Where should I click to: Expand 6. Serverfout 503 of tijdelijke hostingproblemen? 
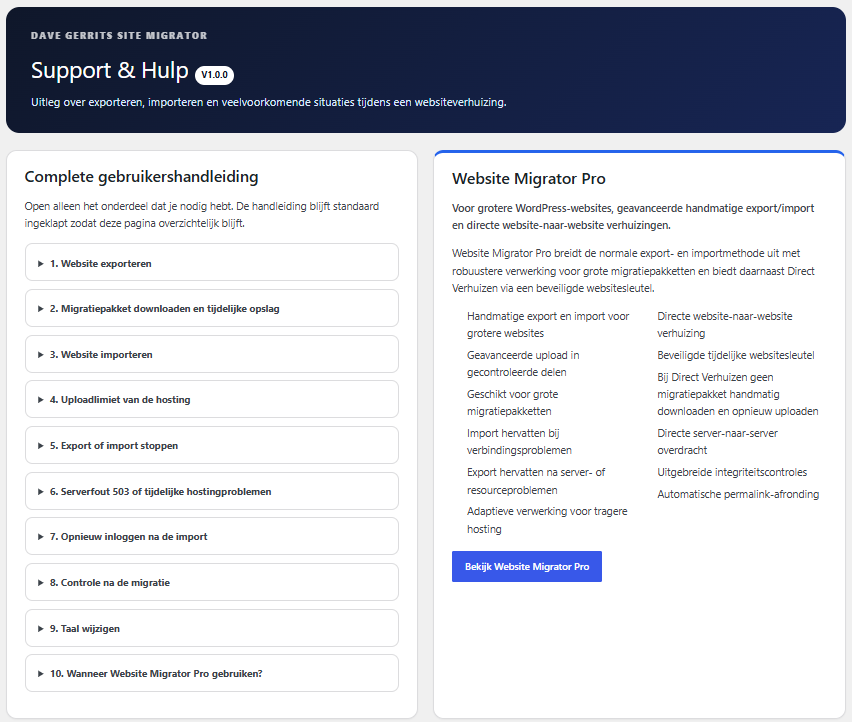(x=211, y=491)
